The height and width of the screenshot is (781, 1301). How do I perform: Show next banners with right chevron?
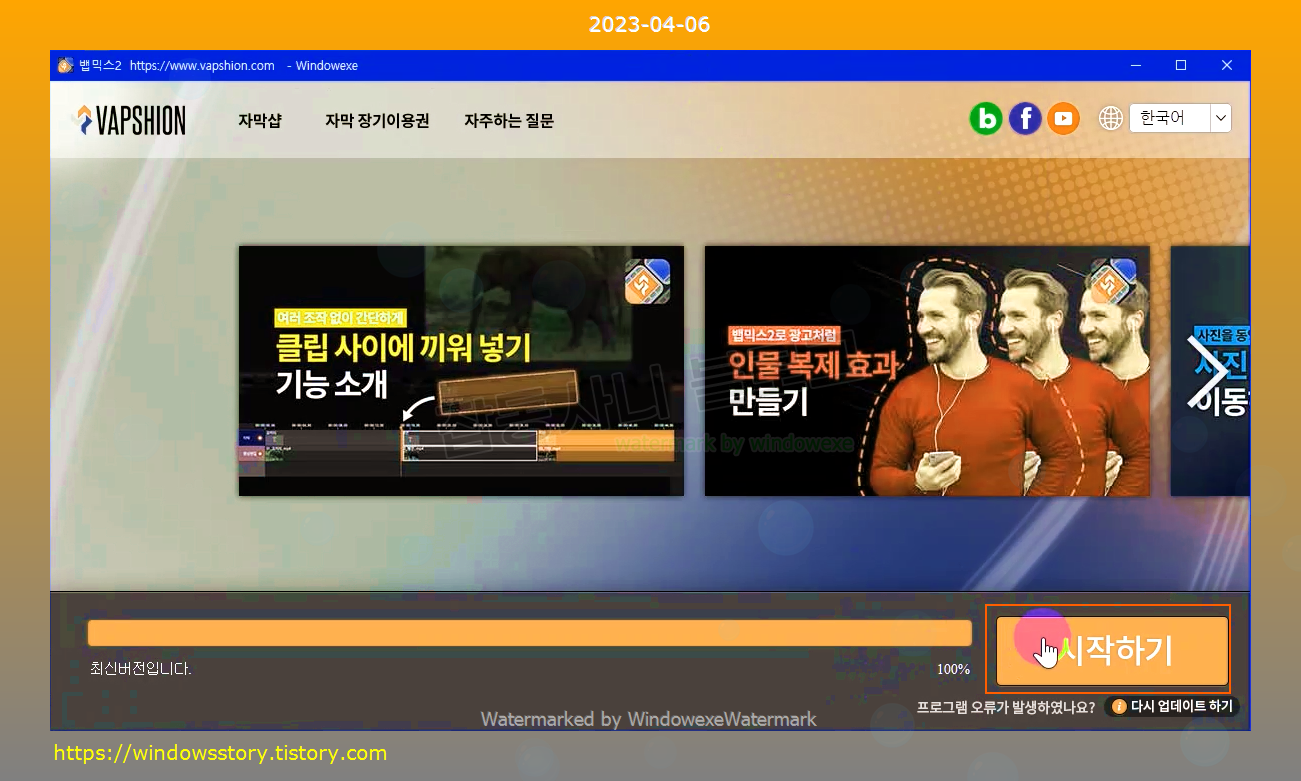tap(1207, 371)
